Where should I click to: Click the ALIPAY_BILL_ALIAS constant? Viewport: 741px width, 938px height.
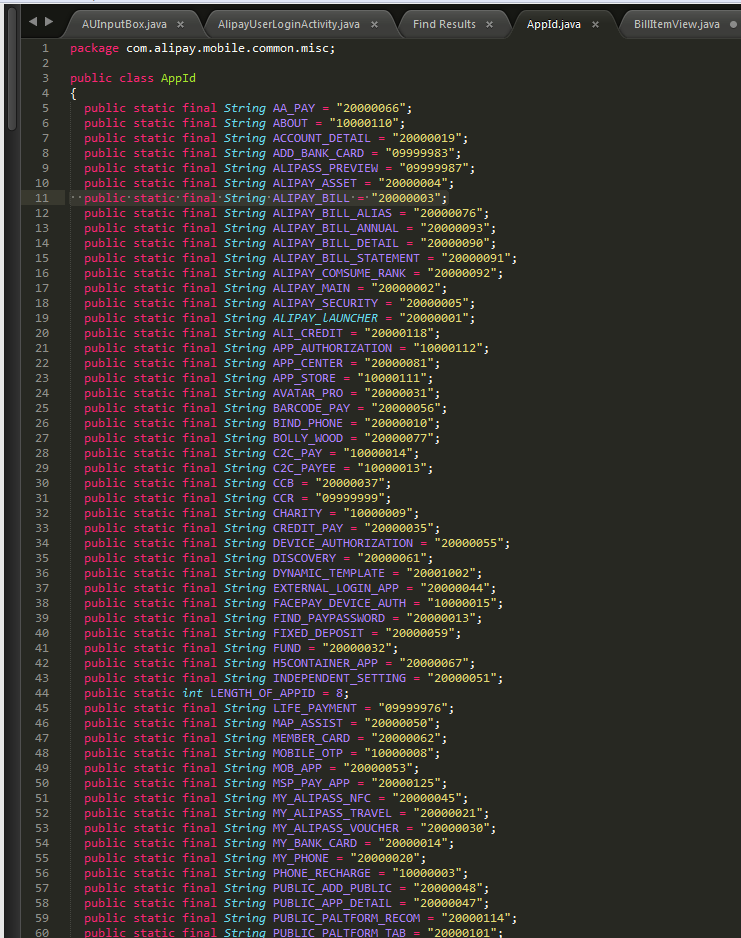(333, 213)
